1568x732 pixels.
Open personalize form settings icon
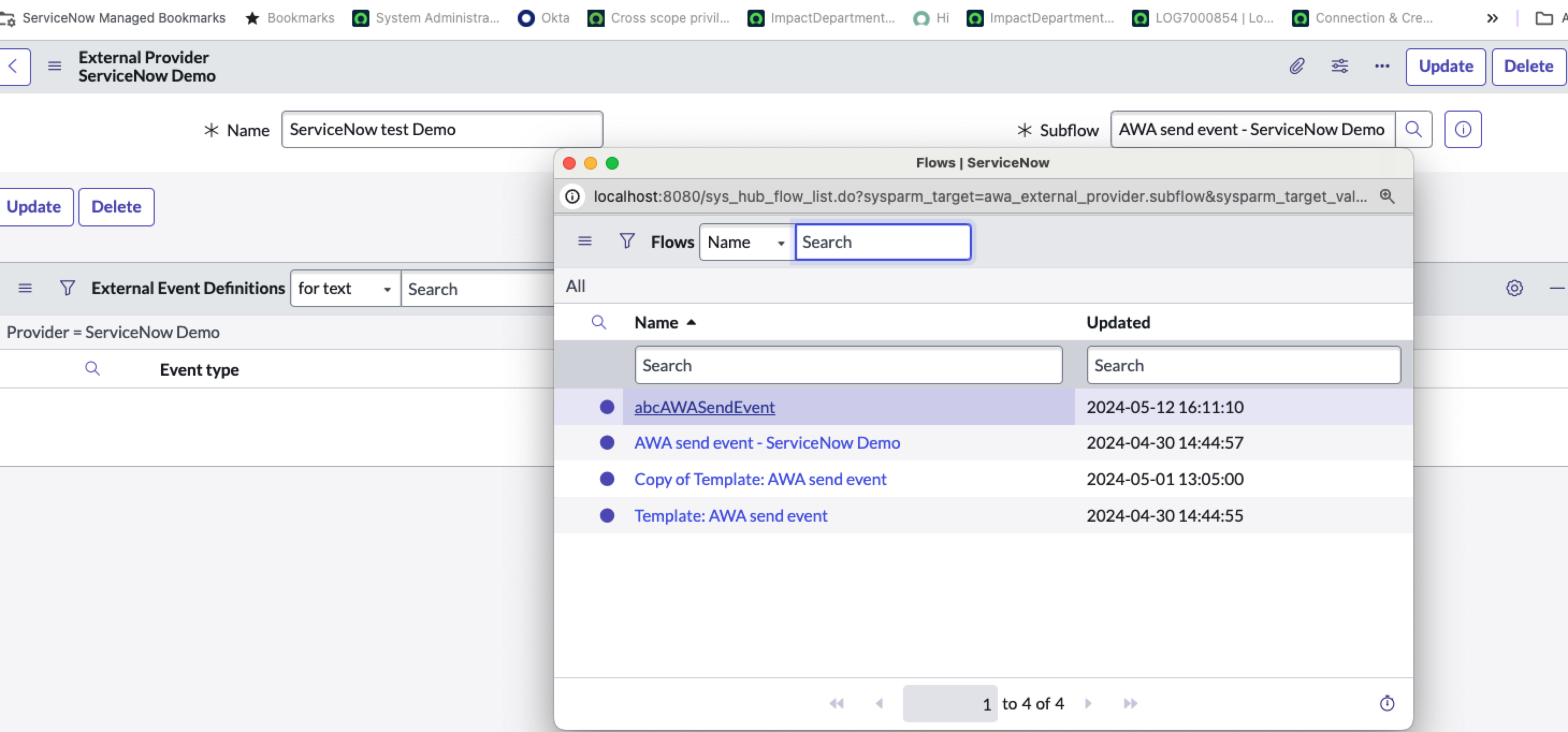(1340, 65)
